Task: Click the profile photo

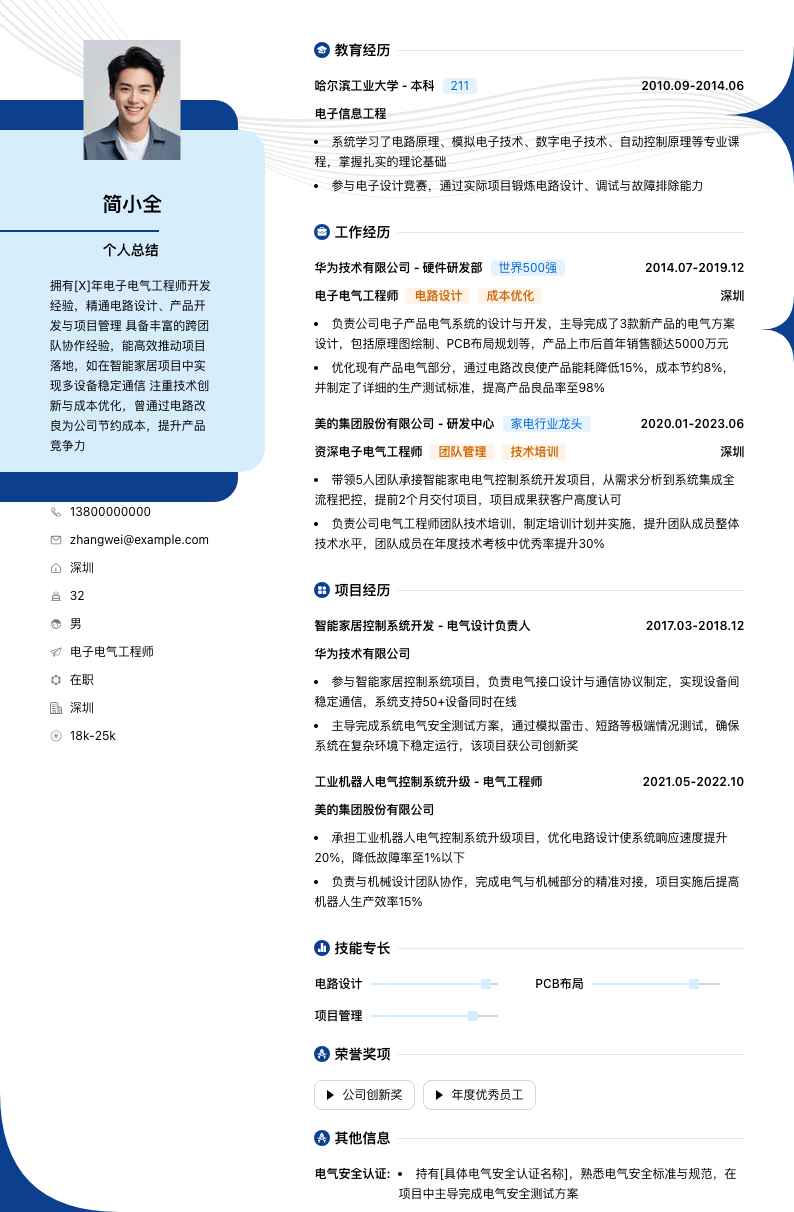Action: pos(132,100)
